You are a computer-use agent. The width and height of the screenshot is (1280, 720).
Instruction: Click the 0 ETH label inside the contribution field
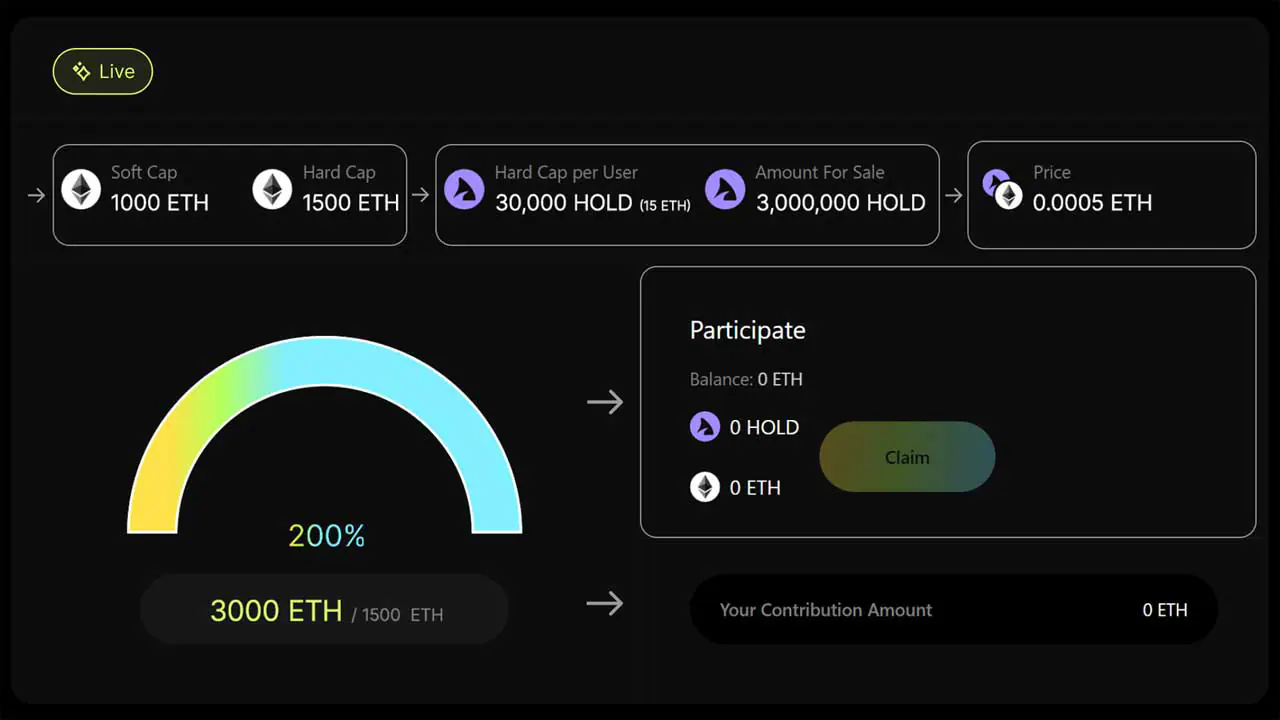pyautogui.click(x=1164, y=610)
